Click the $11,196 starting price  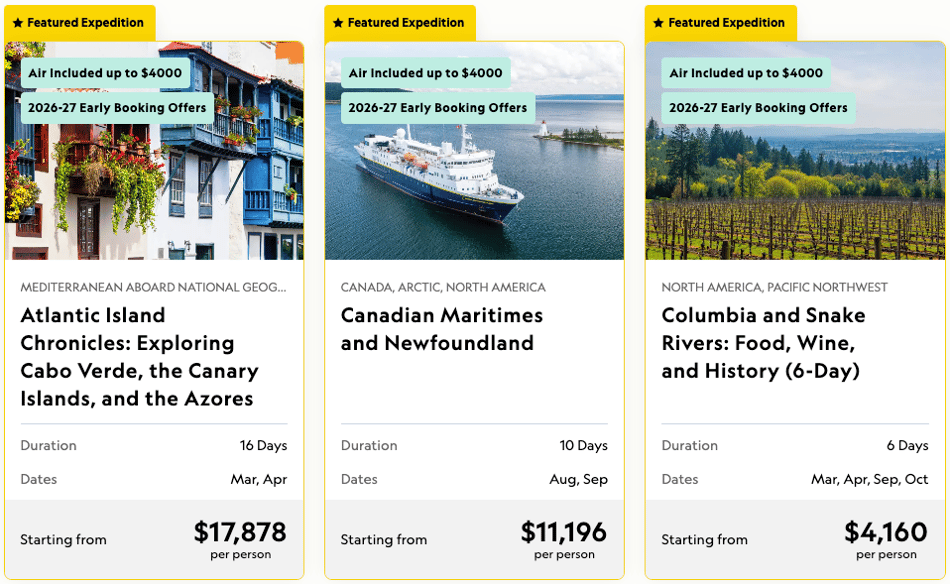click(563, 532)
